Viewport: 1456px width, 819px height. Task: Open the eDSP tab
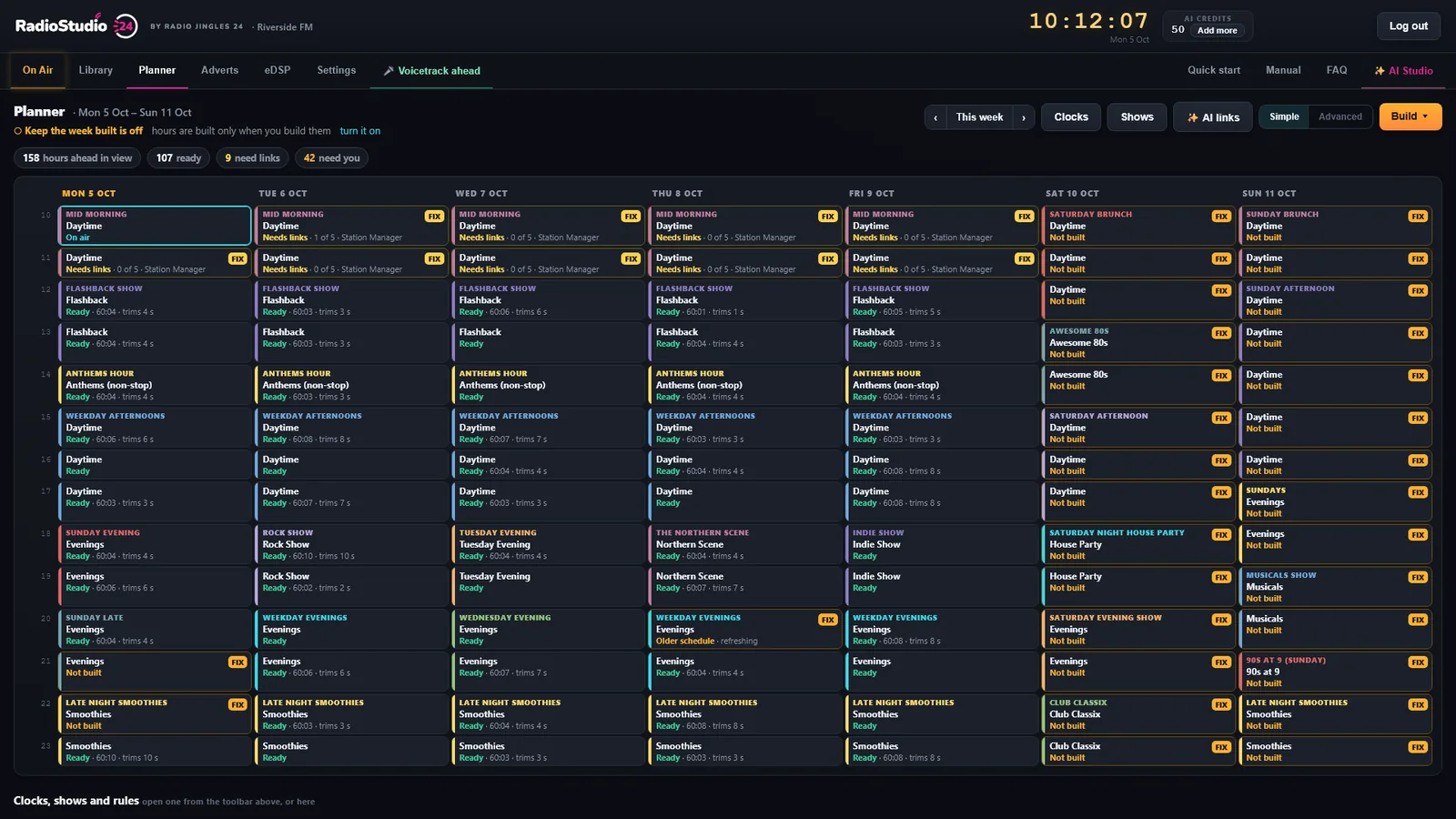278,70
